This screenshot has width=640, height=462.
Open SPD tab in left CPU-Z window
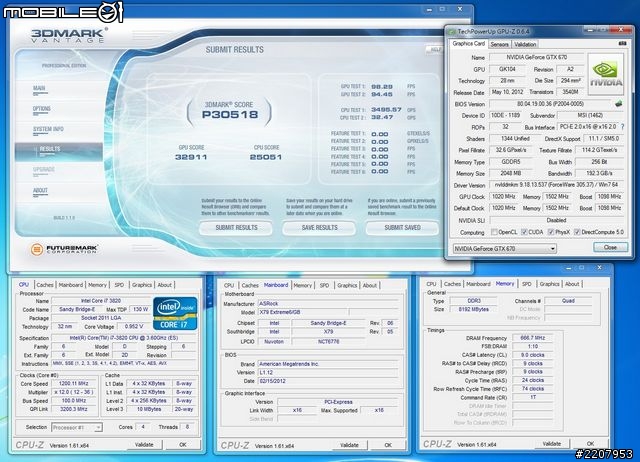(x=119, y=285)
